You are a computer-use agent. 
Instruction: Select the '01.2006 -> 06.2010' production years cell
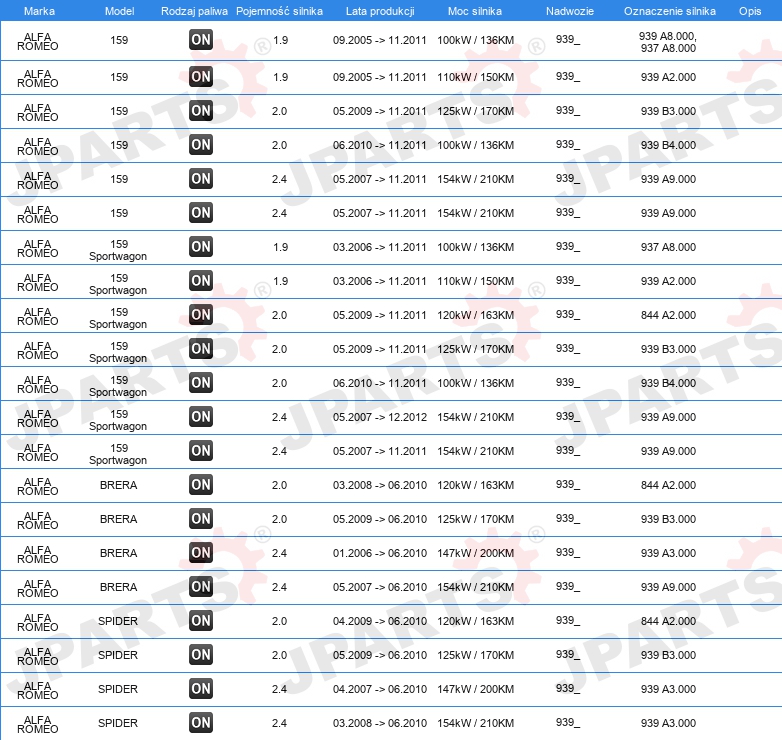tap(380, 553)
